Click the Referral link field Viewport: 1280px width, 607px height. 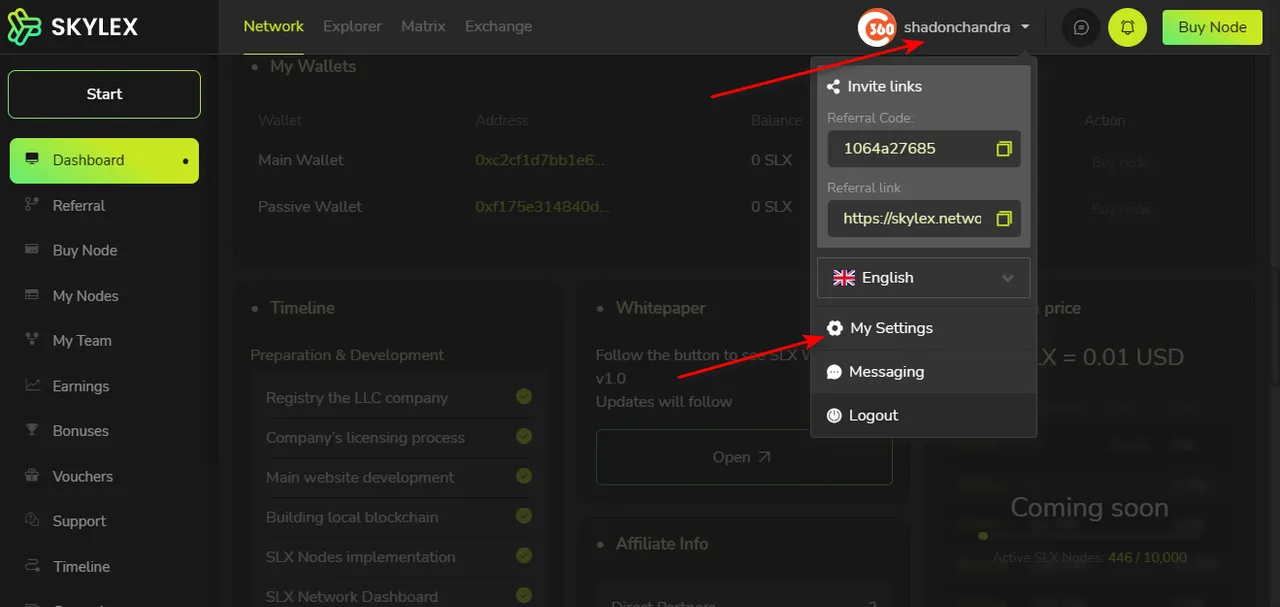coord(924,218)
